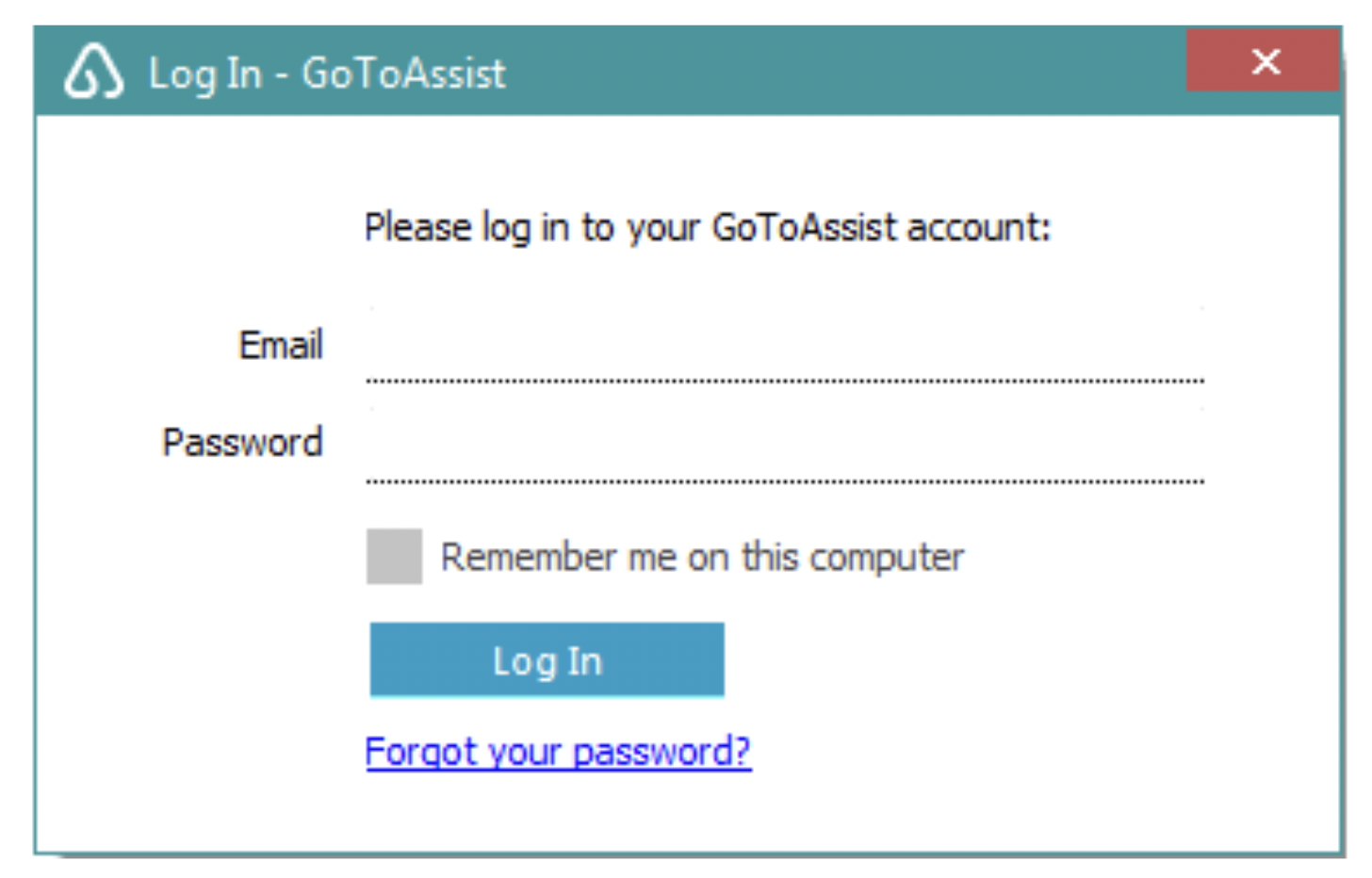The image size is (1372, 878).
Task: Click the Password field label
Action: pyautogui.click(x=242, y=442)
